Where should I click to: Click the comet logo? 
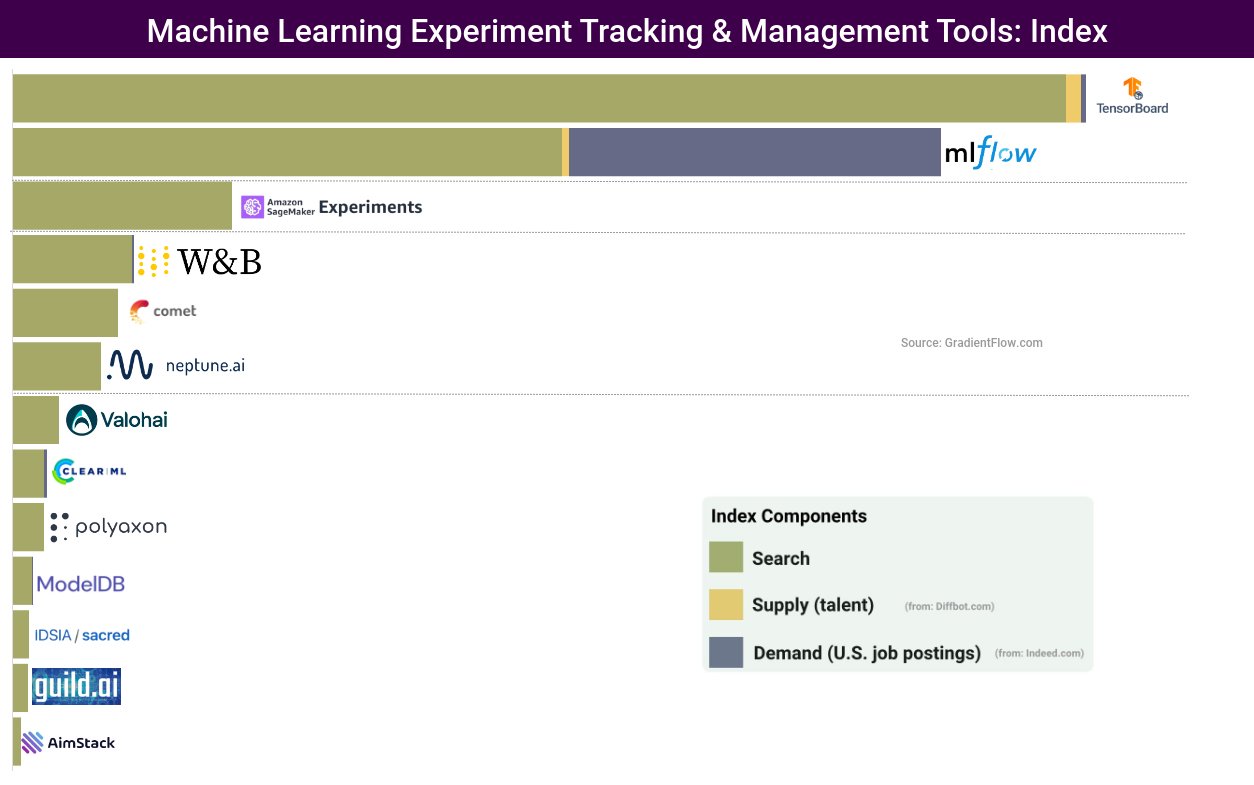[x=163, y=312]
